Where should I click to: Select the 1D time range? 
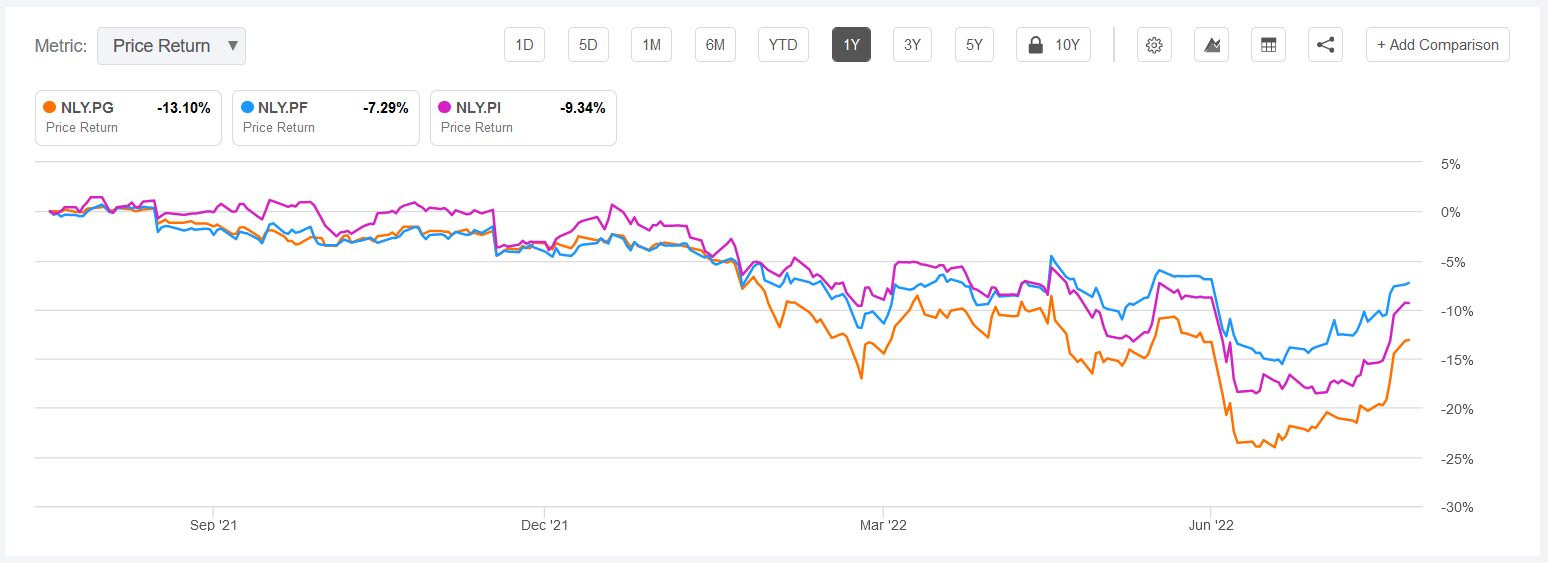(x=524, y=45)
